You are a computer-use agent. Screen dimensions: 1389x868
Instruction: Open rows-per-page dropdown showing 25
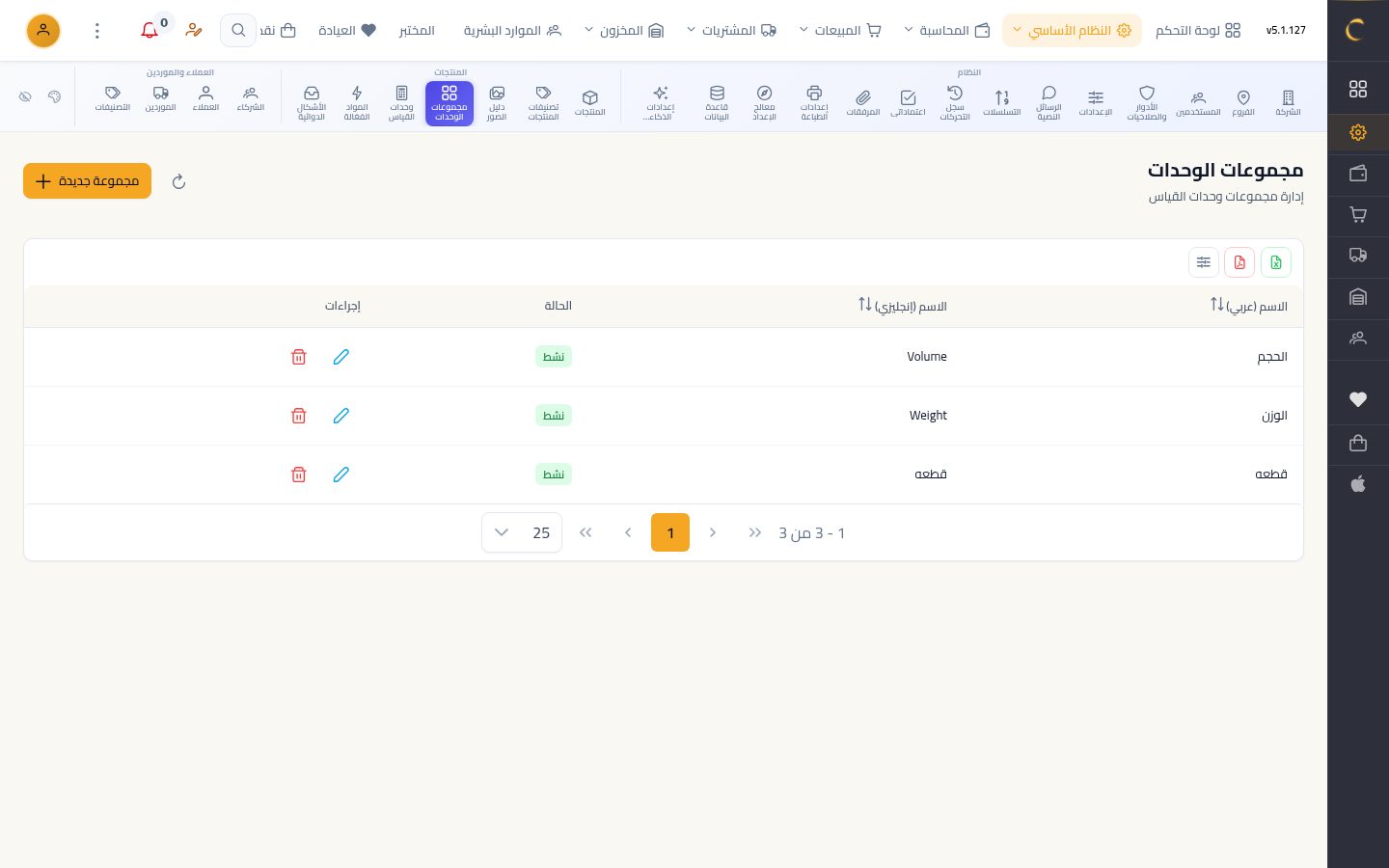(522, 532)
